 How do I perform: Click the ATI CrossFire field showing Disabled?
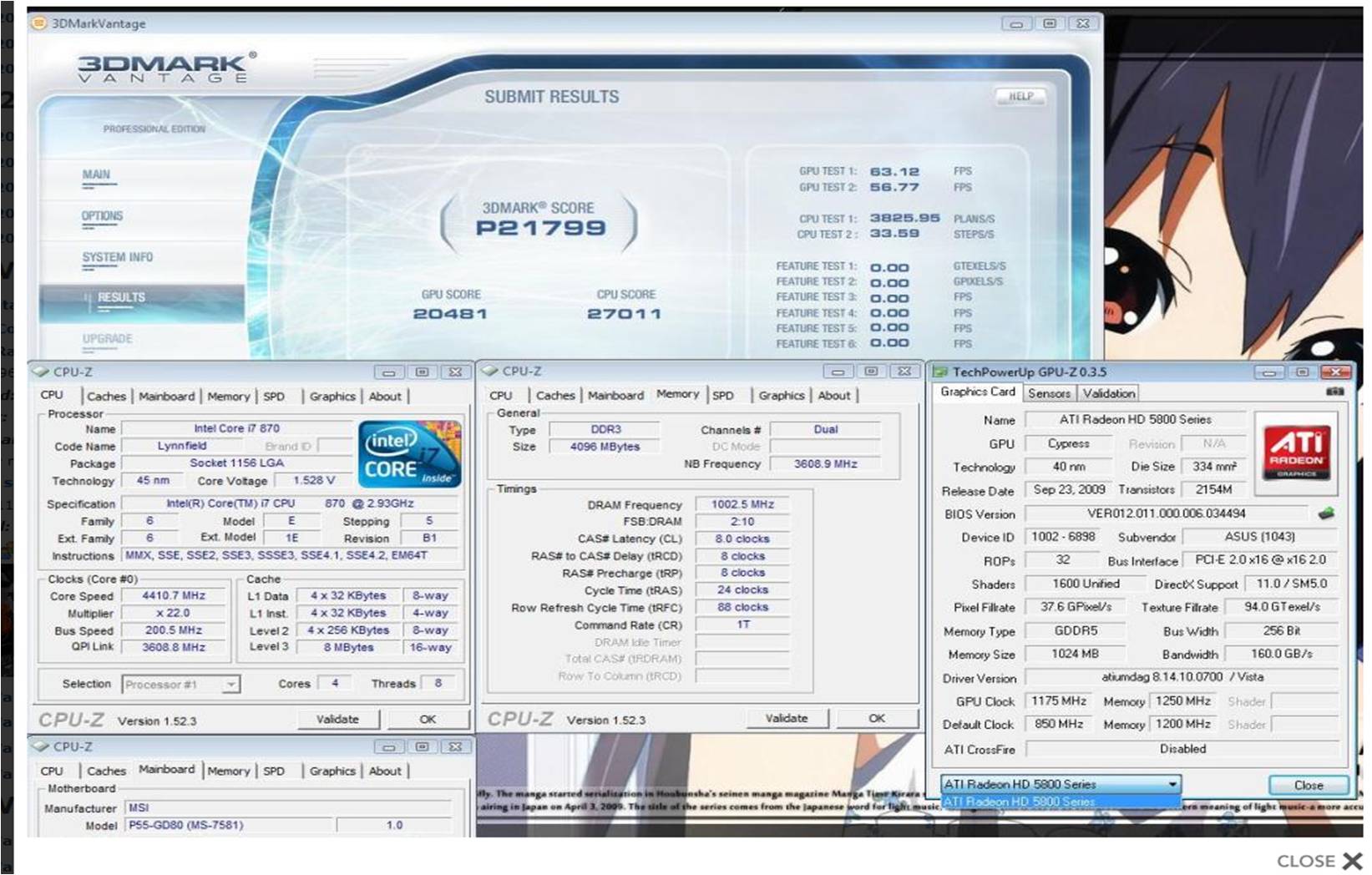pyautogui.click(x=1182, y=749)
